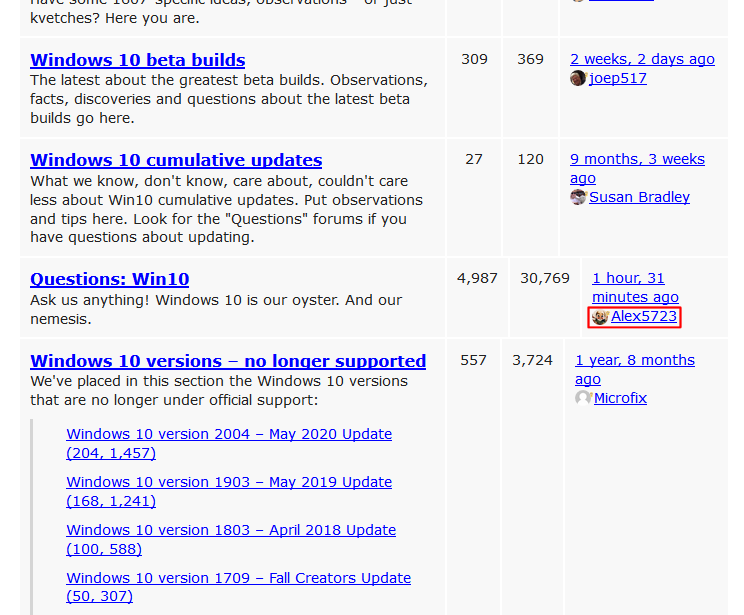
Task: Click Alex5723's avatar icon
Action: coord(600,317)
